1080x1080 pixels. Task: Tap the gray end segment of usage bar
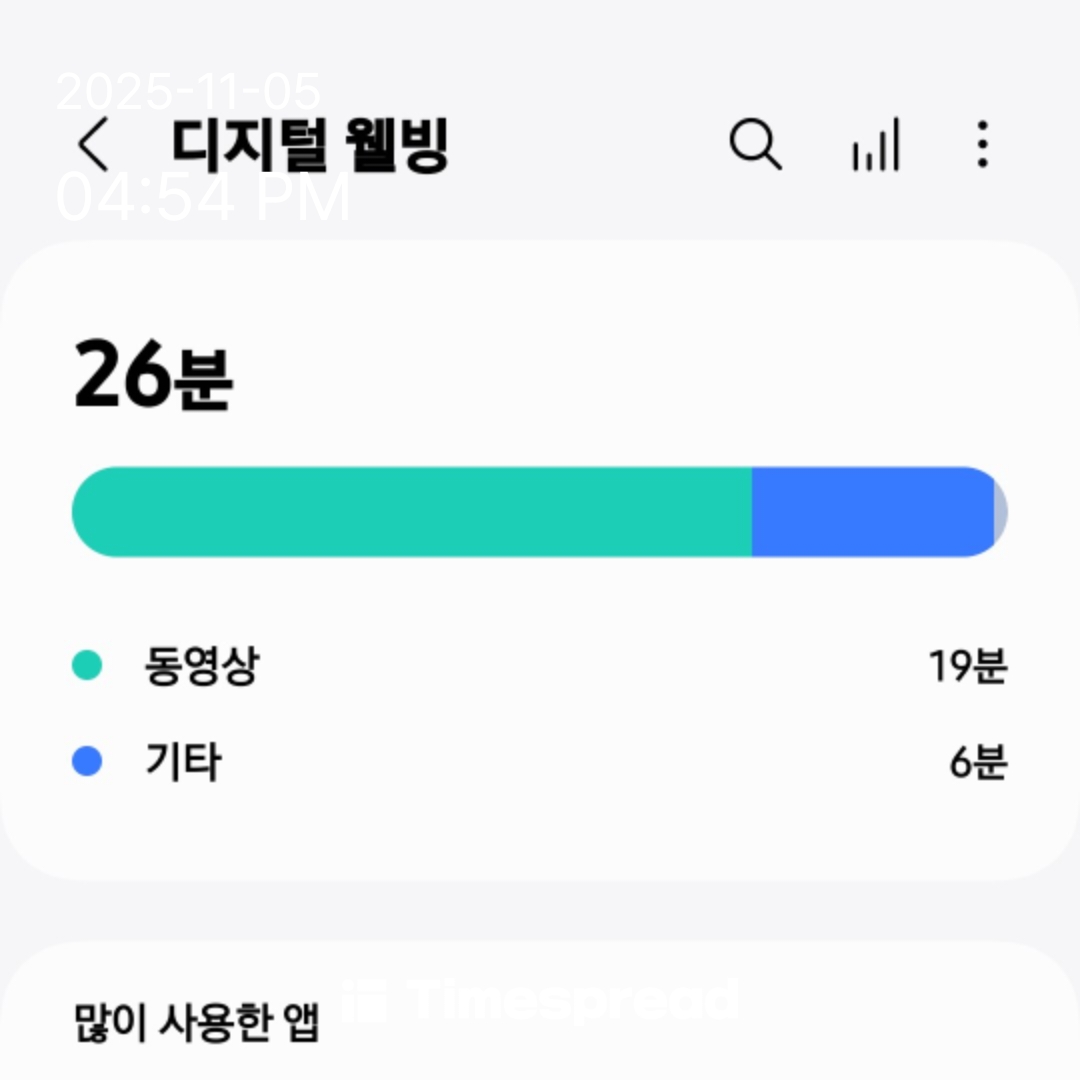pyautogui.click(x=1000, y=512)
